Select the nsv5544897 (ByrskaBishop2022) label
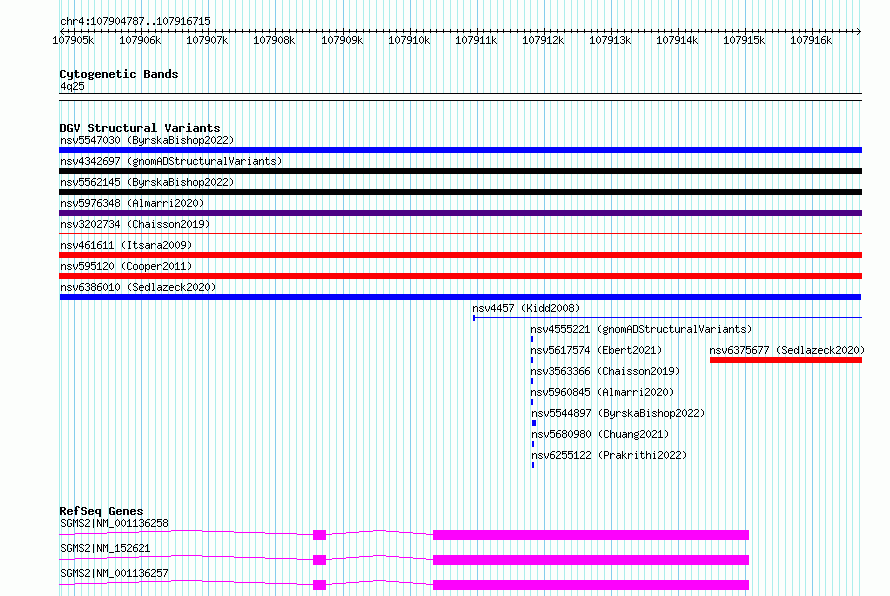This screenshot has height=596, width=890. point(618,413)
